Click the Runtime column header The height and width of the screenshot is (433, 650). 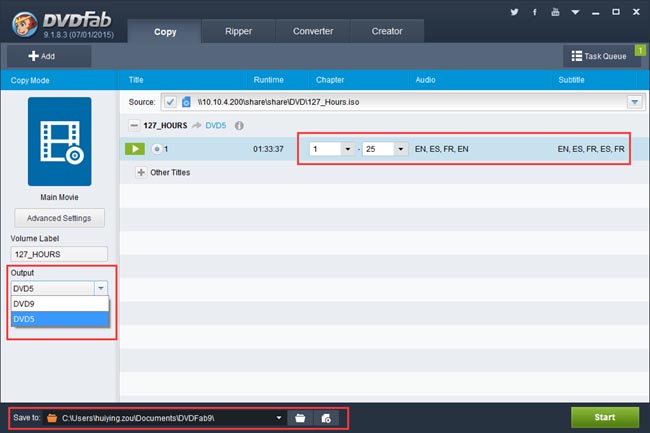pyautogui.click(x=269, y=80)
